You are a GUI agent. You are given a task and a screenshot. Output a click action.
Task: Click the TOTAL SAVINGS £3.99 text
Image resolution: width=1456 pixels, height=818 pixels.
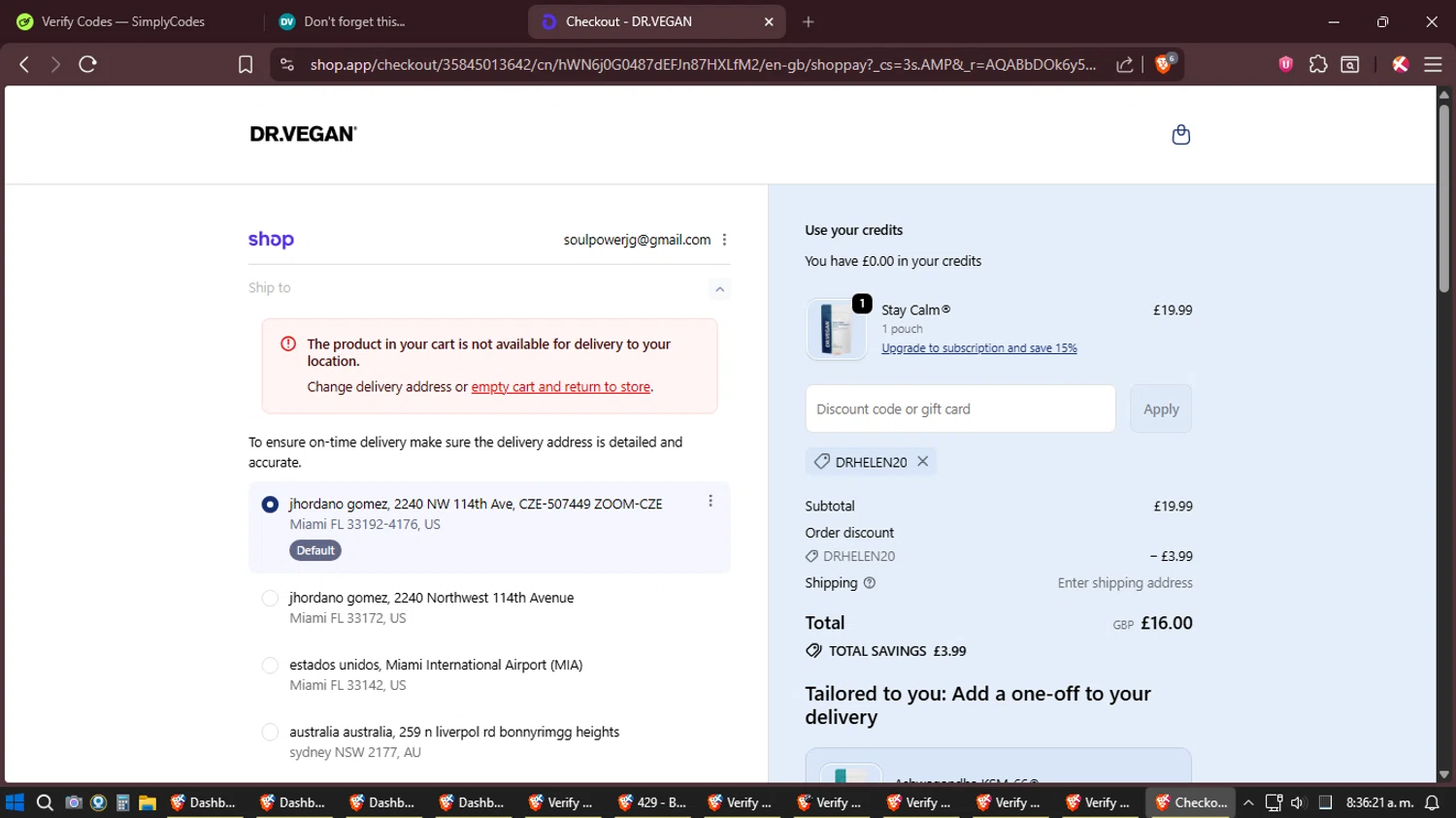click(x=897, y=651)
